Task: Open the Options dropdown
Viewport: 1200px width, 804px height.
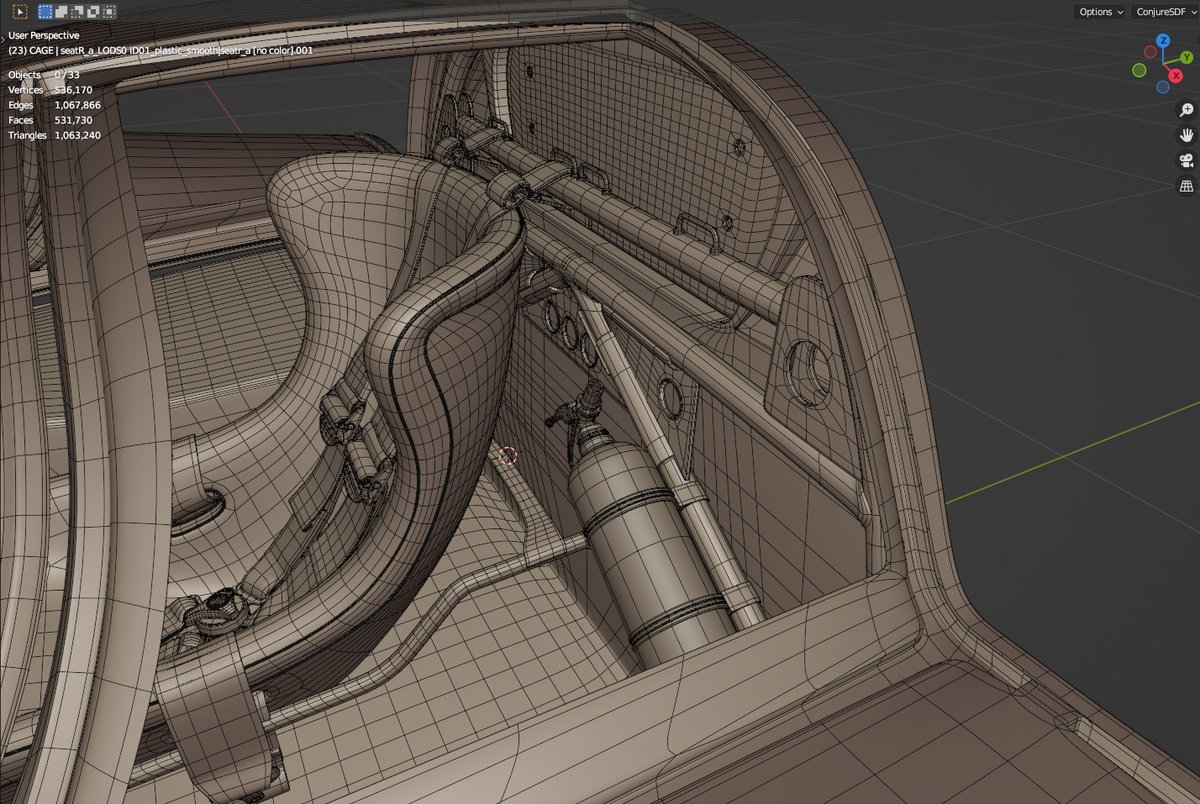Action: click(x=1101, y=12)
